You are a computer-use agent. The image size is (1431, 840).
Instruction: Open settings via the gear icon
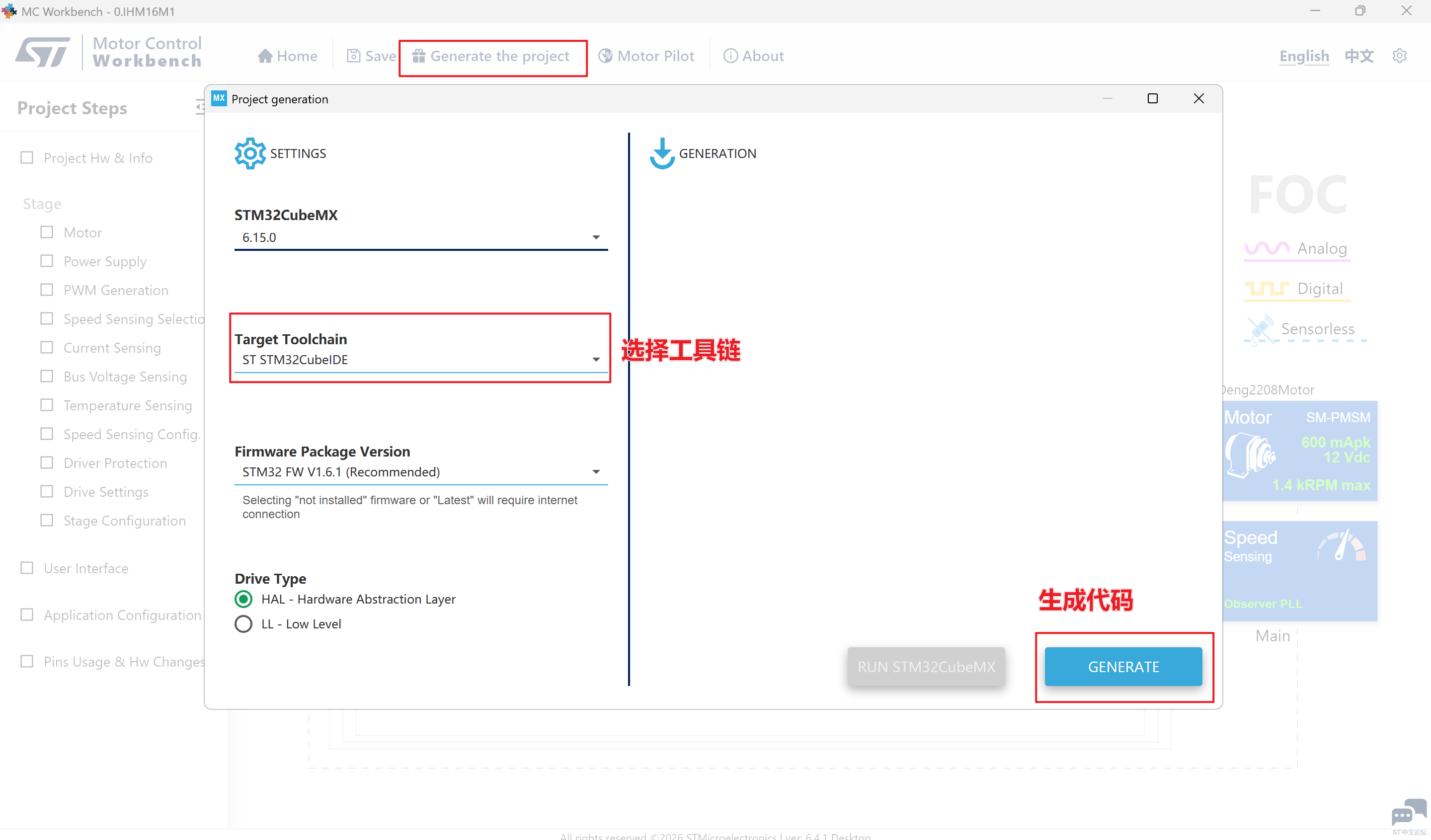tap(1399, 56)
